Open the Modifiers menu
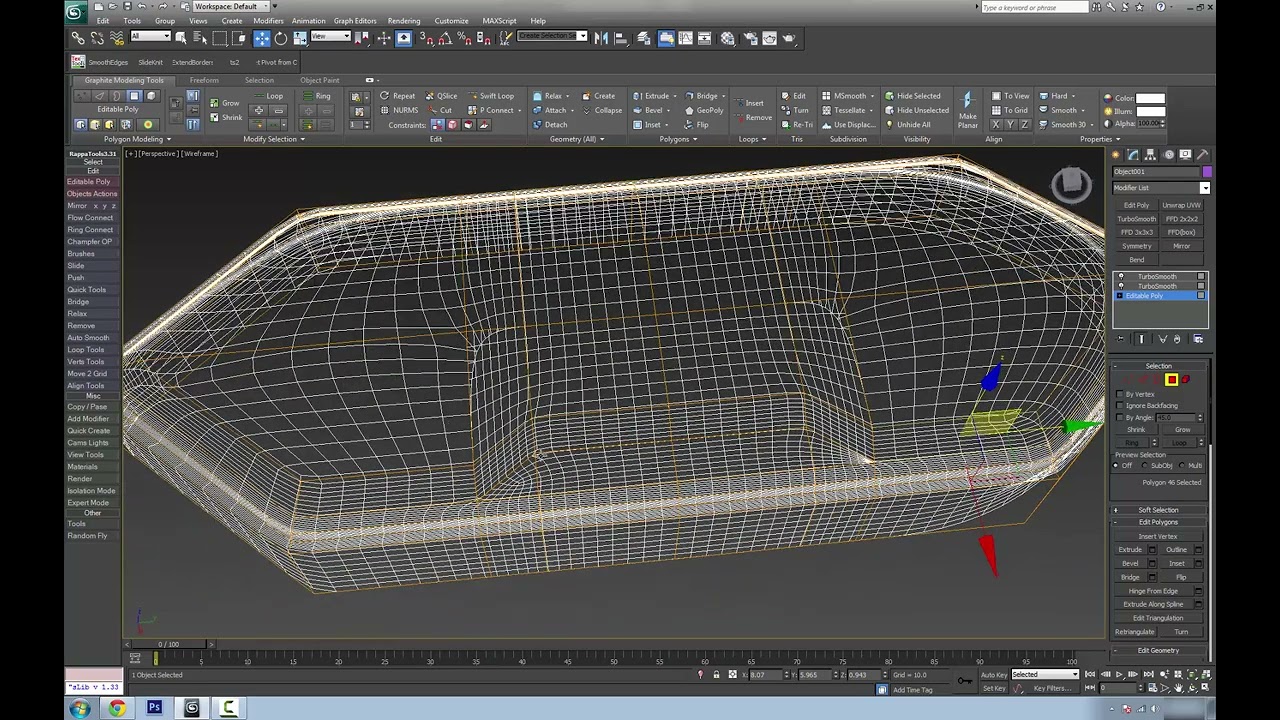1280x720 pixels. coord(268,21)
